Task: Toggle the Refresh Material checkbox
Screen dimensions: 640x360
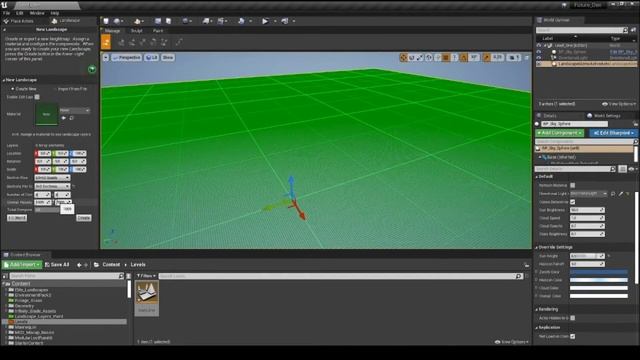Action: (573, 185)
